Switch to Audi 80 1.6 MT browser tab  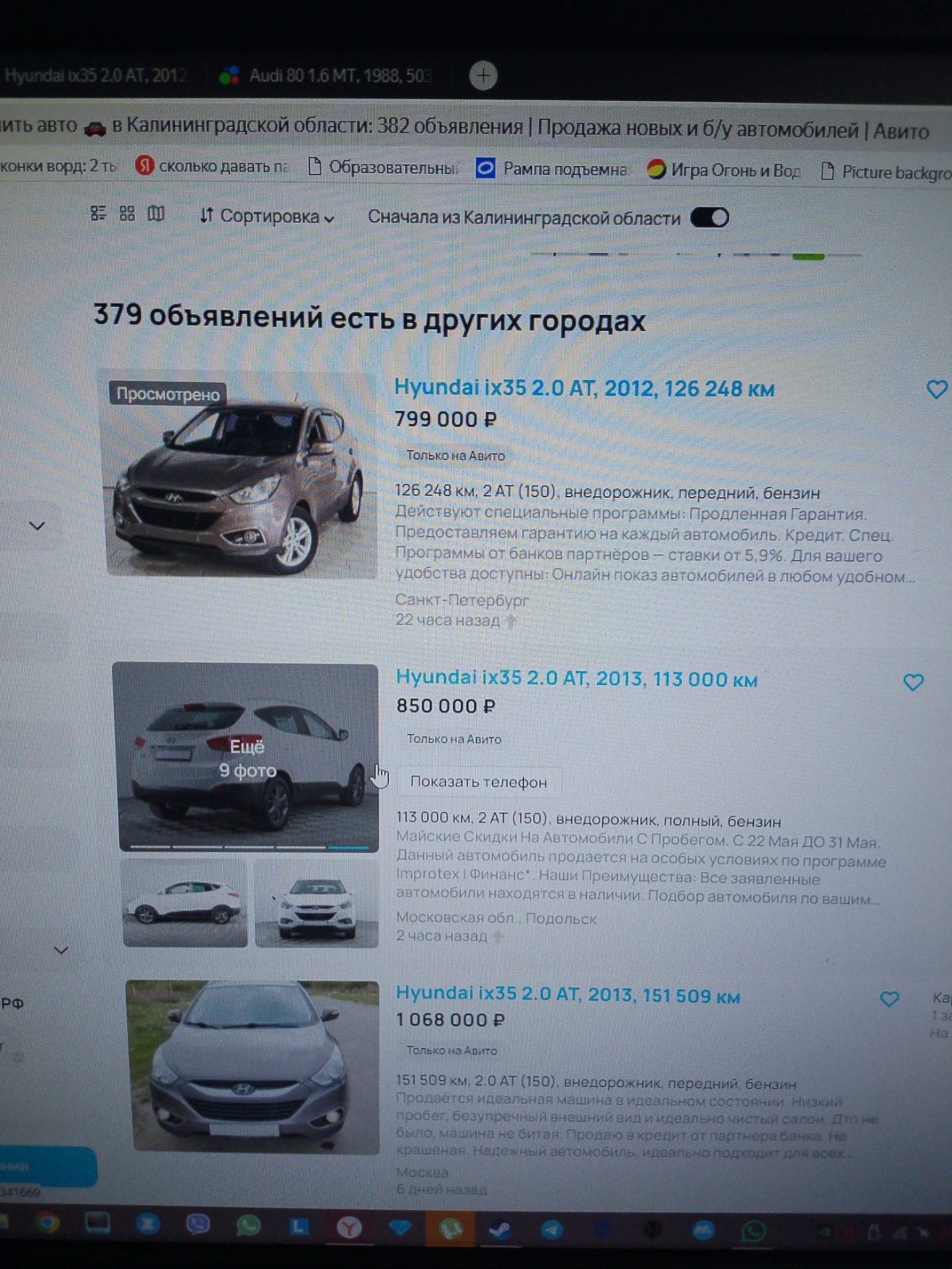click(x=327, y=76)
